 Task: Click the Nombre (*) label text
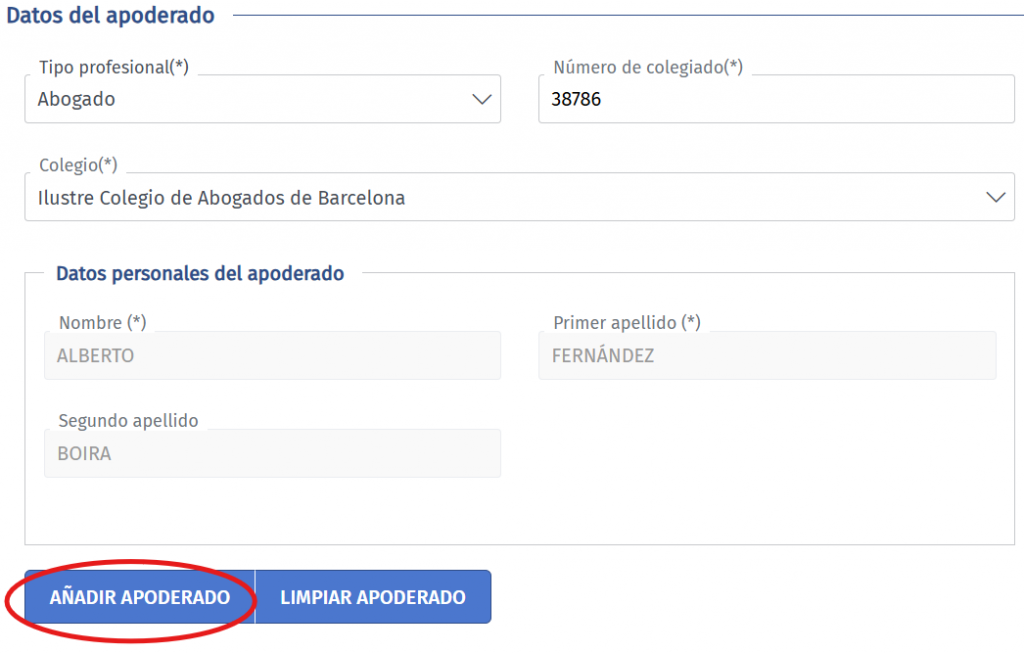103,323
